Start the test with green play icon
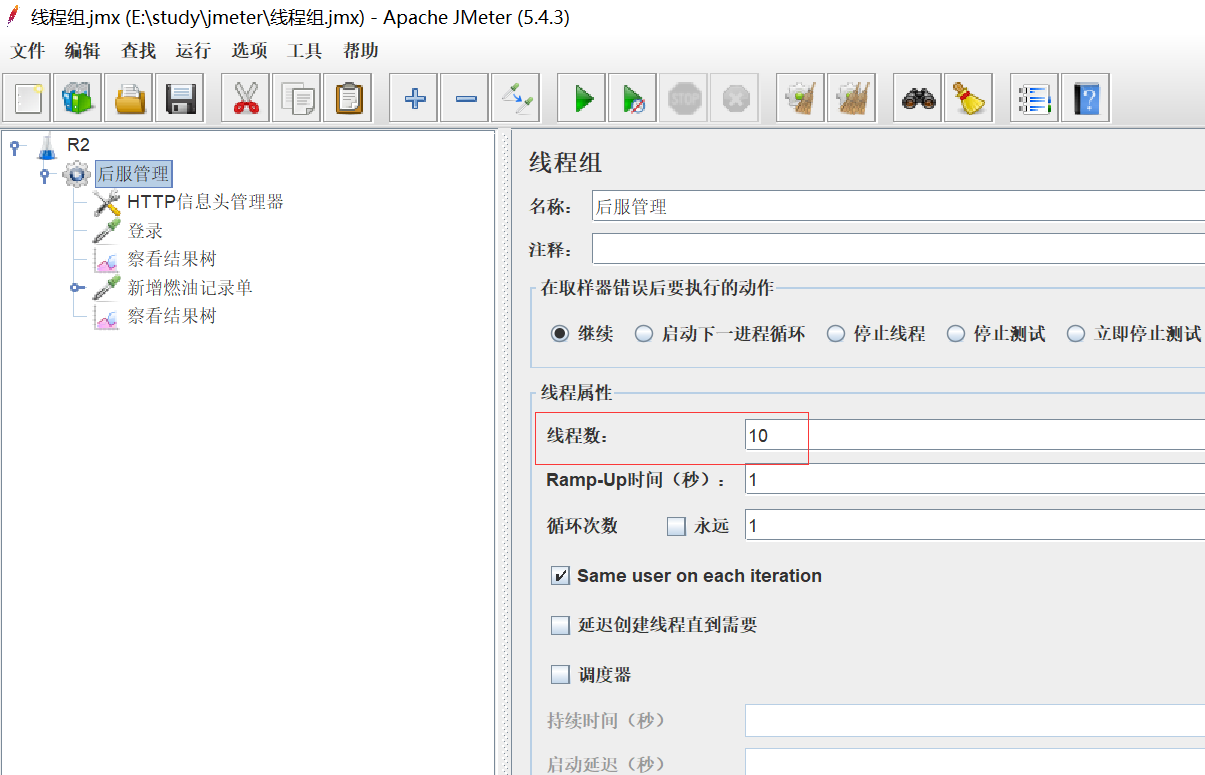 (x=583, y=98)
